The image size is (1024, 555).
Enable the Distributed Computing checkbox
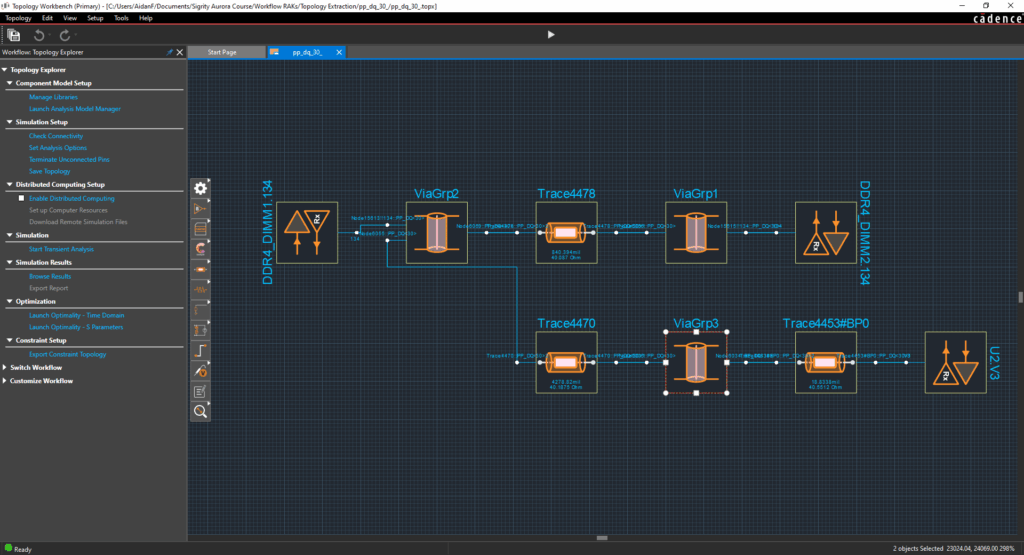(x=22, y=198)
